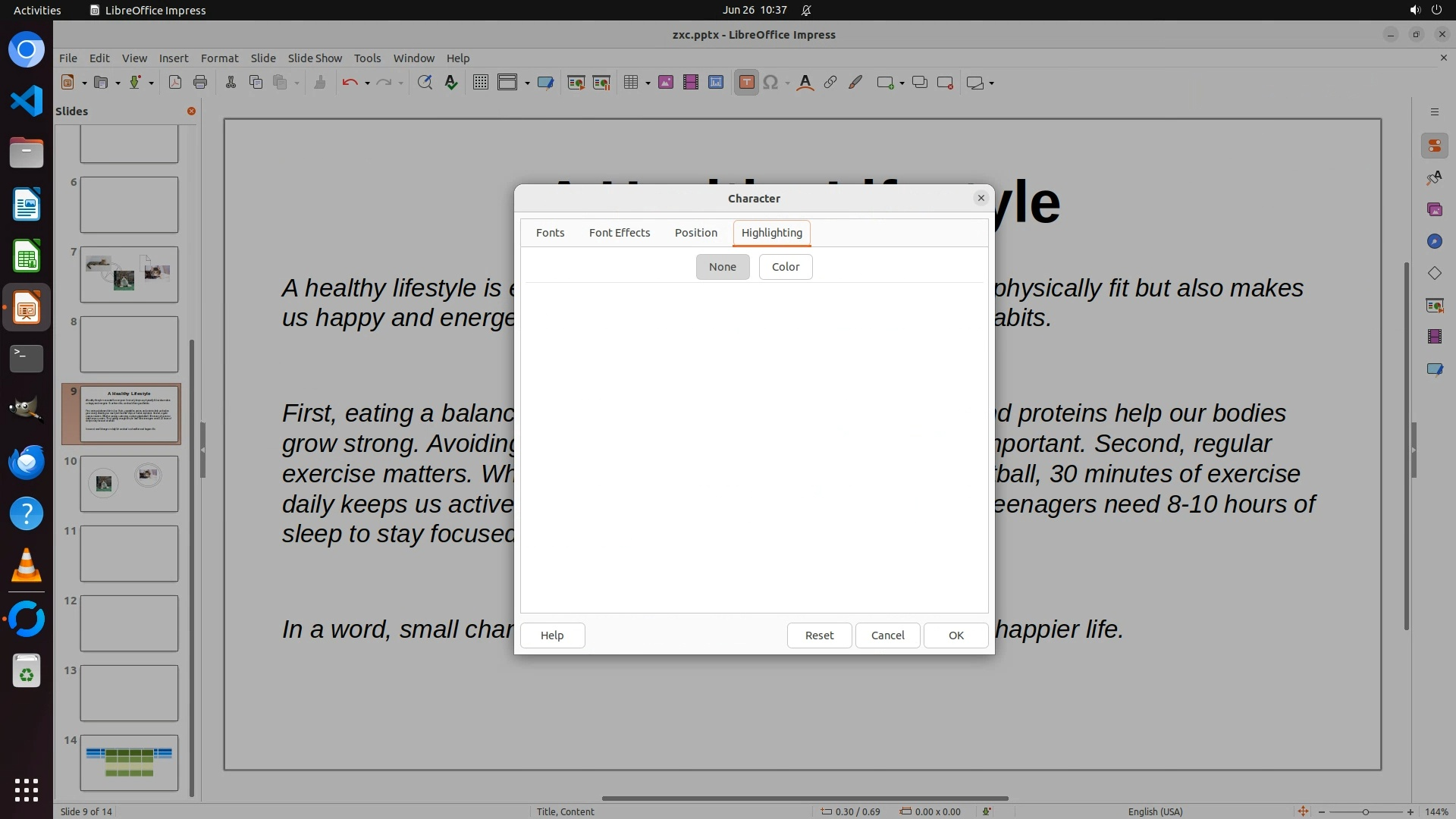
Task: Toggle the Insert Text Box tool
Action: coord(746,83)
